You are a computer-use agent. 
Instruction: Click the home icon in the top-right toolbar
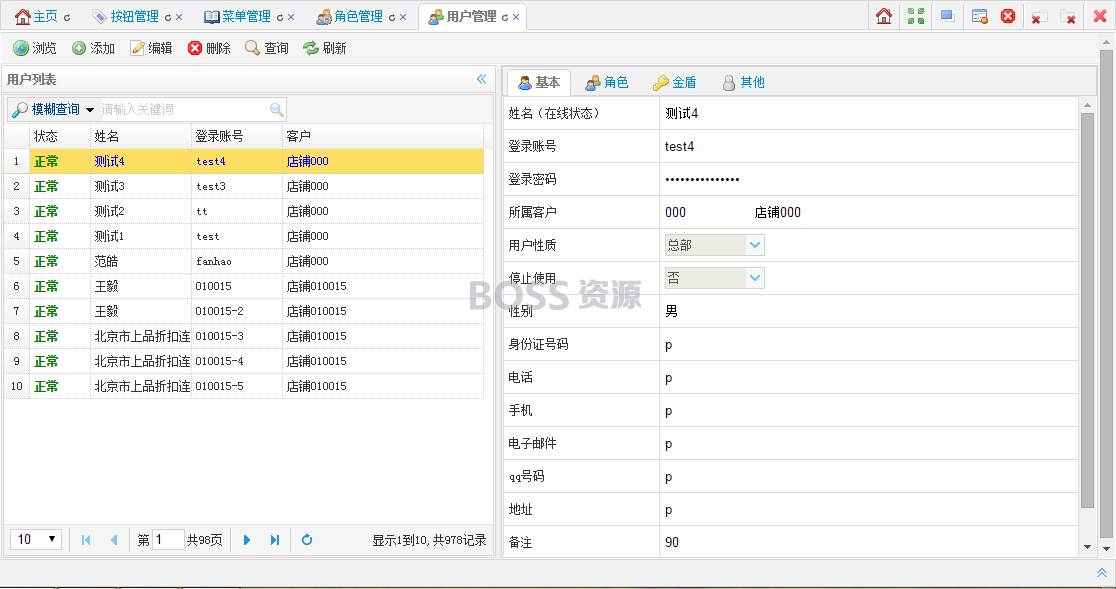click(x=884, y=16)
